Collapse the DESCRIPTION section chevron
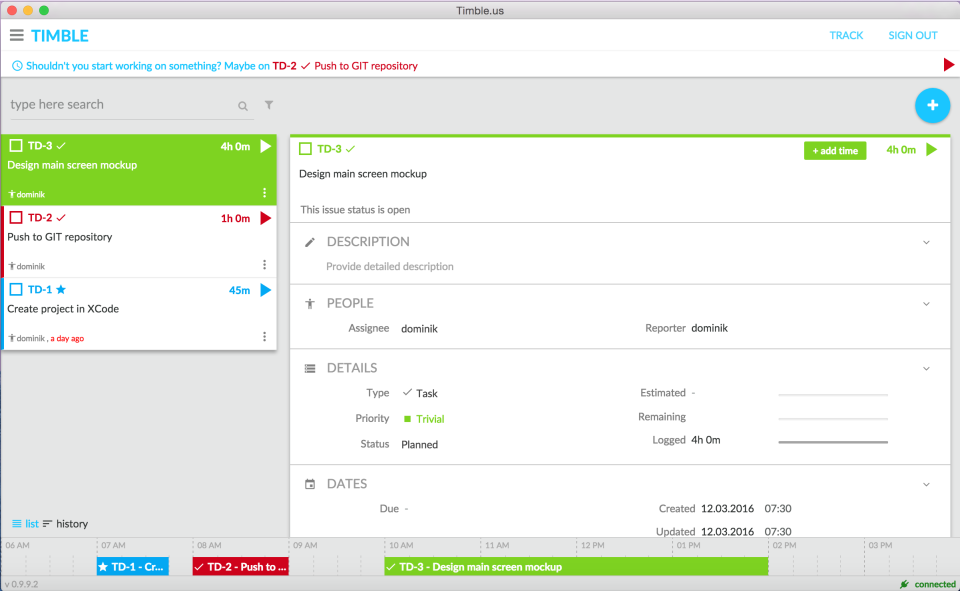960x591 pixels. 926,243
